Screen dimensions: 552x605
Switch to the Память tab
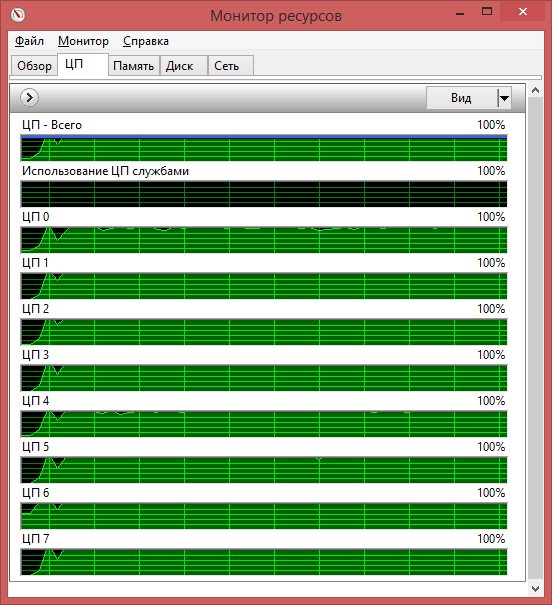(x=134, y=66)
